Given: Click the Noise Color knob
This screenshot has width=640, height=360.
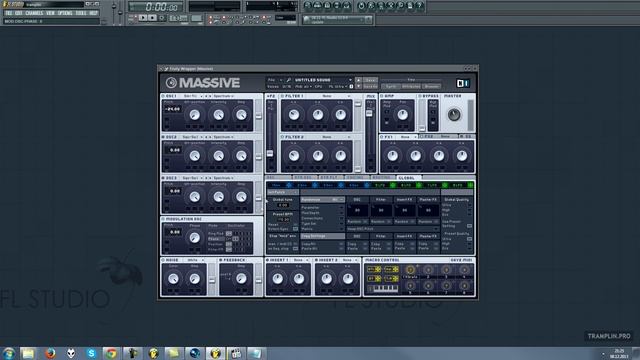Looking at the screenshot, I should [x=173, y=279].
